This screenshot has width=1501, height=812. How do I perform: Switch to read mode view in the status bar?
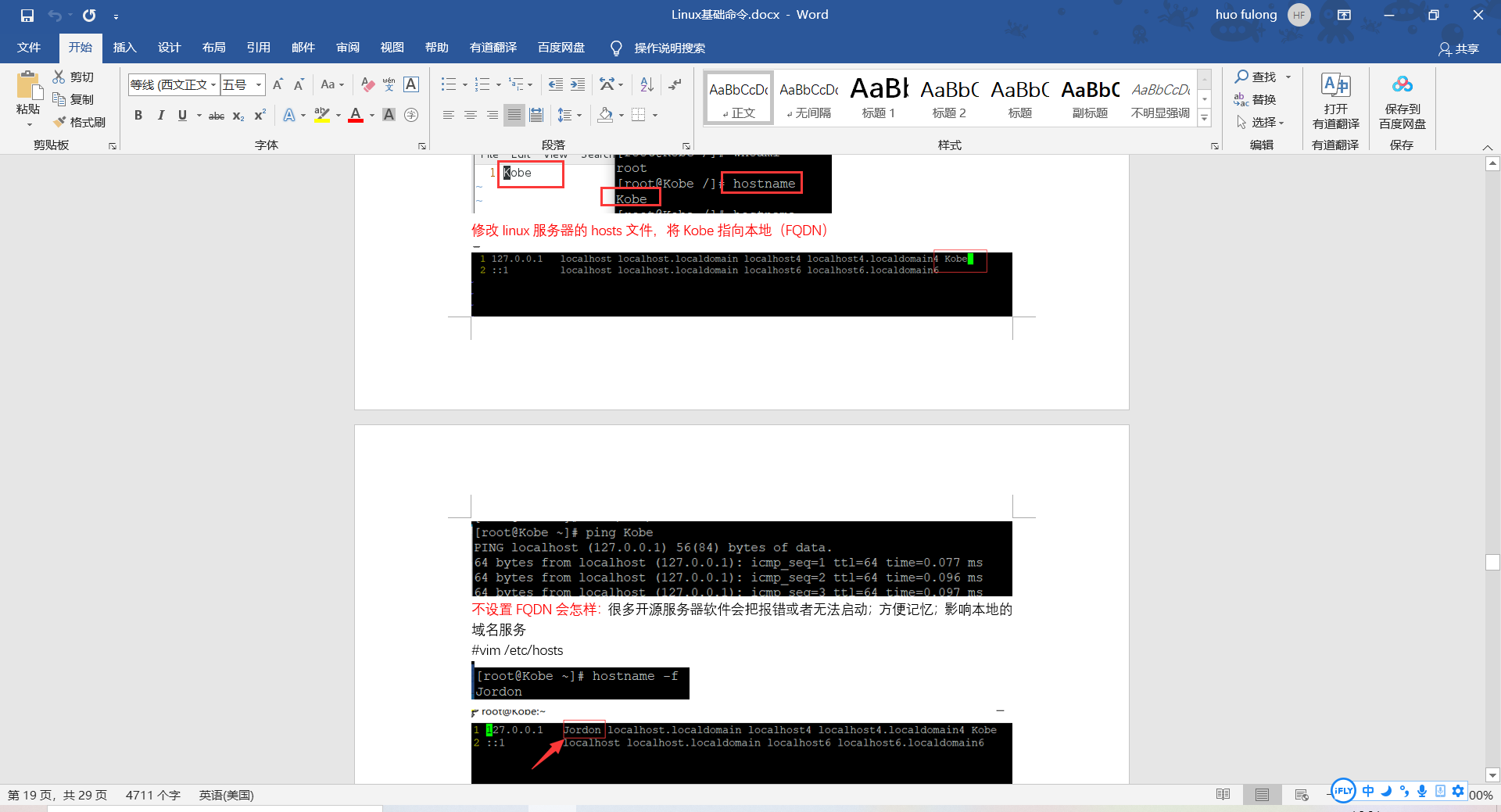coord(1223,795)
